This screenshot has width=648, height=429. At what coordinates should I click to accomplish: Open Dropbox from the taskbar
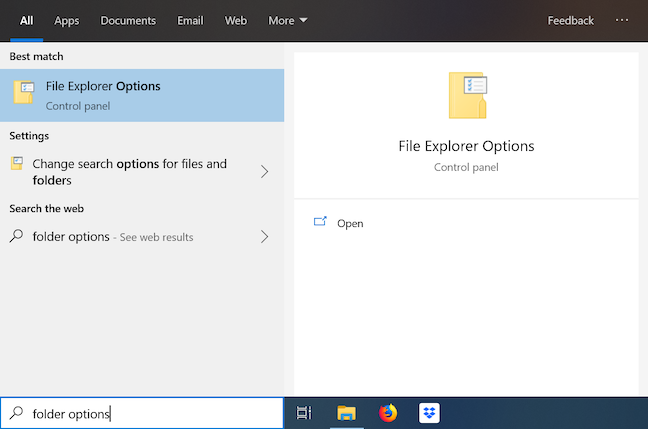(429, 413)
